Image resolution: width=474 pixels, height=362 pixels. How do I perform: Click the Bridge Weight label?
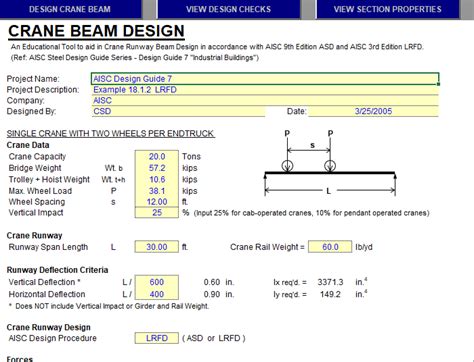tap(35, 168)
